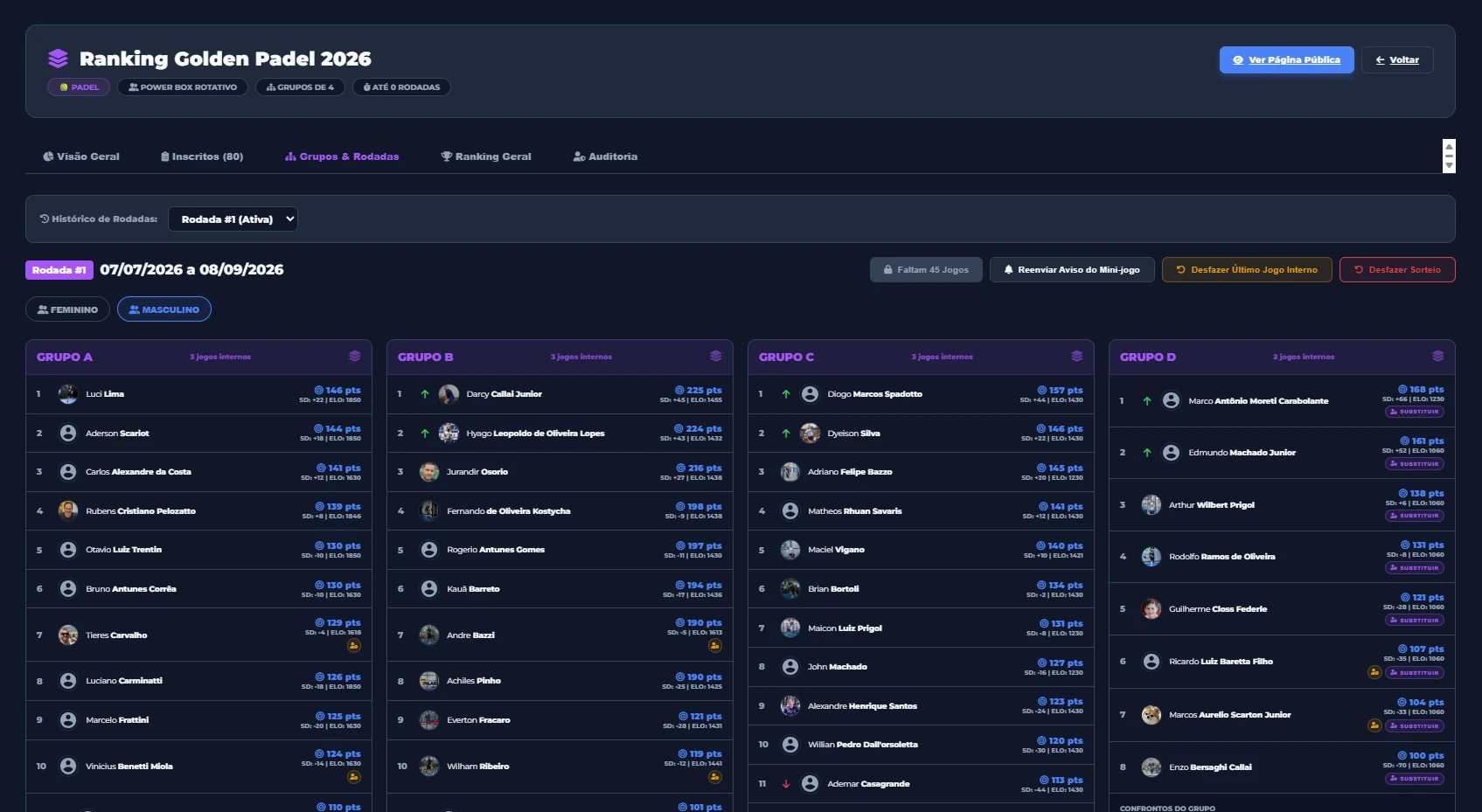Click the layers icon in Grupo C header
1482x812 pixels.
click(1076, 357)
